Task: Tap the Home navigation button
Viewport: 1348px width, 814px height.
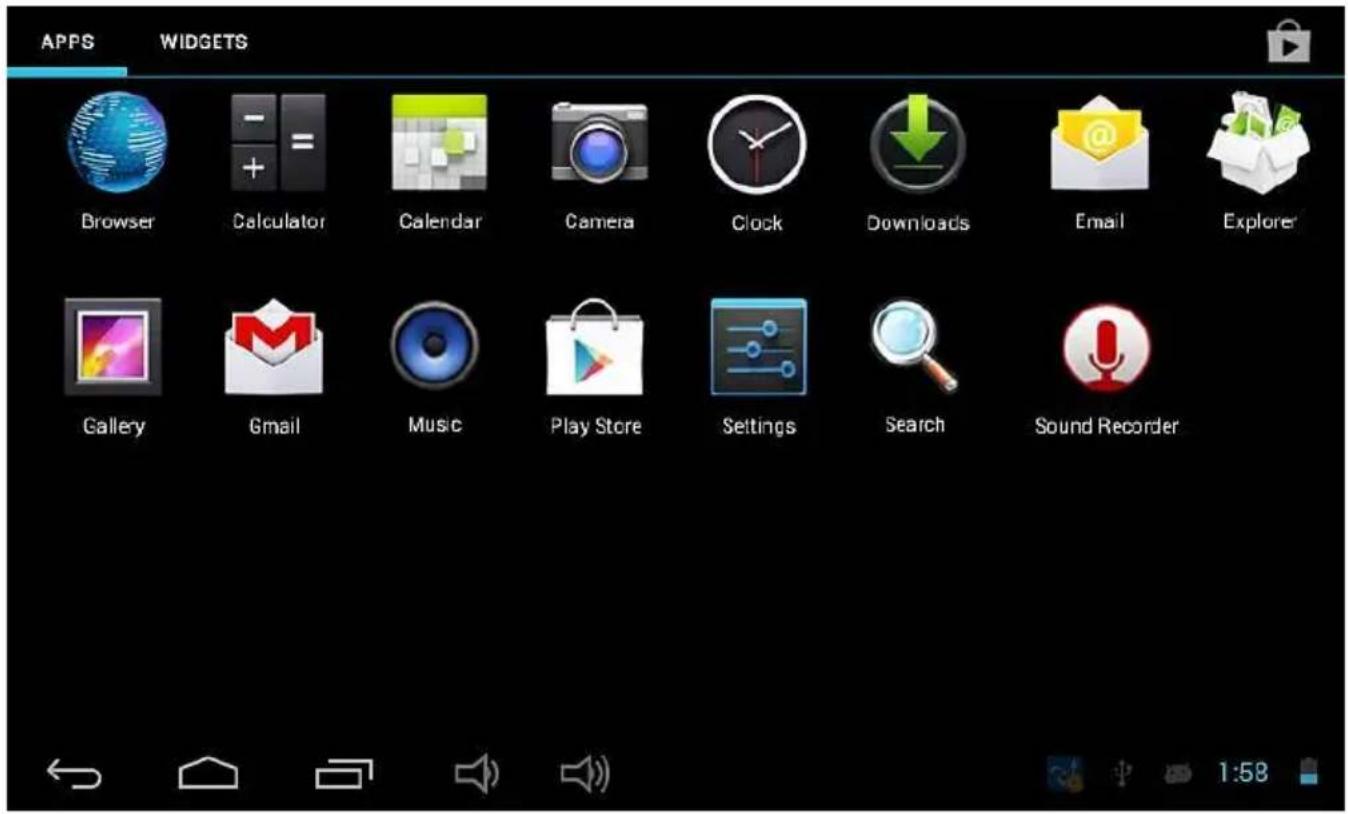Action: [208, 772]
